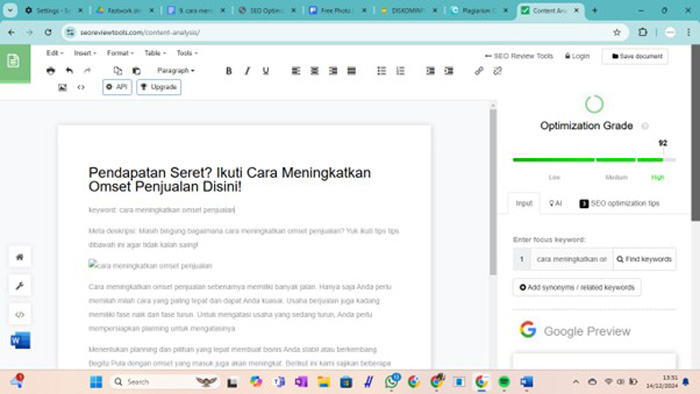Open the Format menu dropdown

point(120,53)
